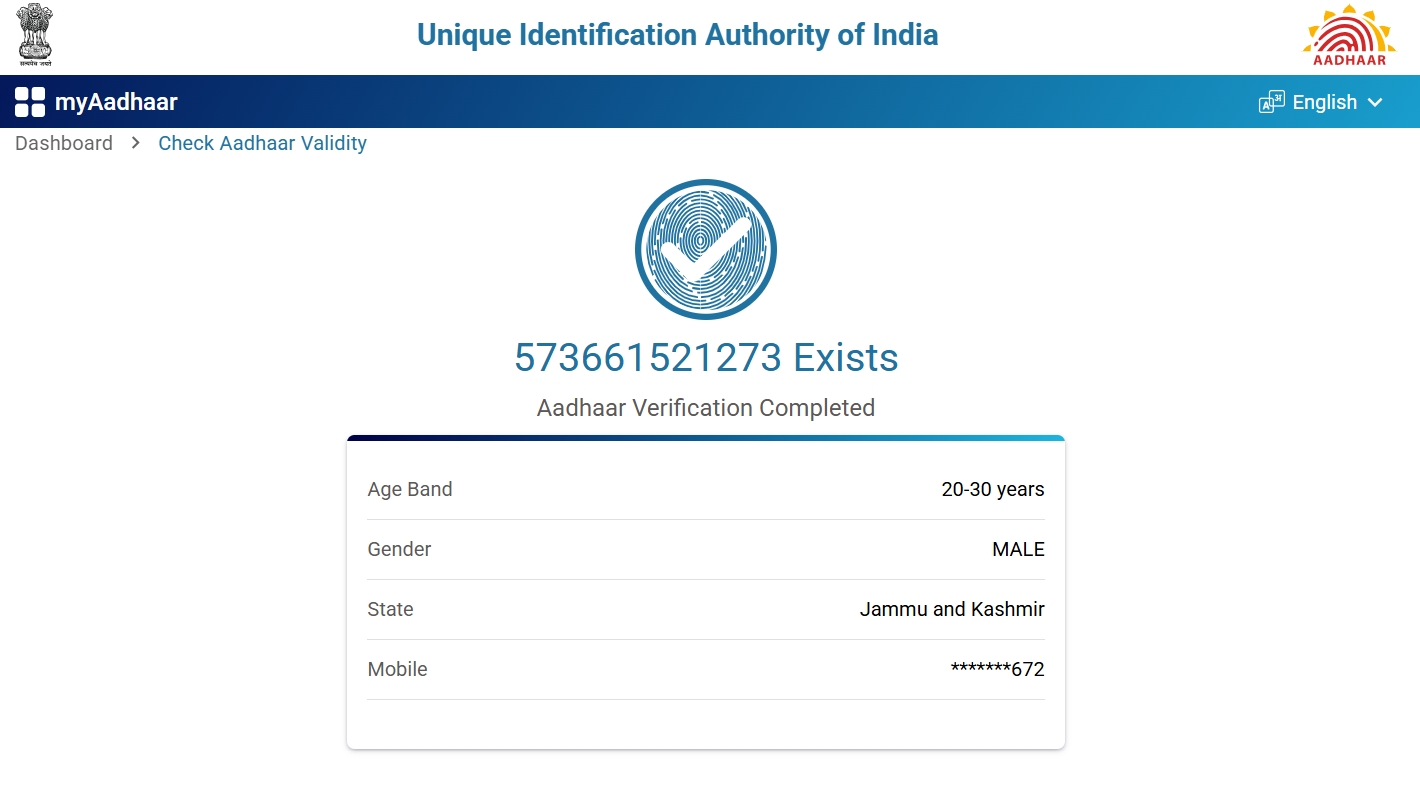Click the masked mobile number value
The width and height of the screenshot is (1420, 802).
(x=997, y=669)
